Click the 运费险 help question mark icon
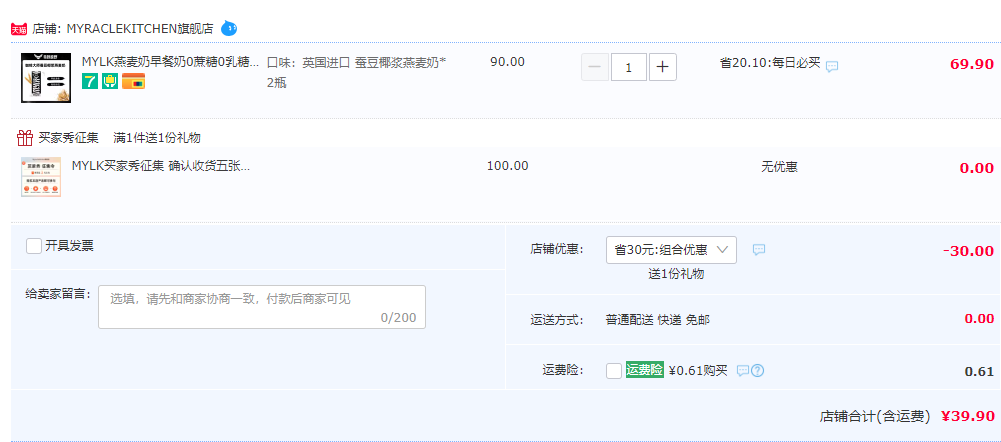Screen dimensions: 1001x442 (x=757, y=370)
